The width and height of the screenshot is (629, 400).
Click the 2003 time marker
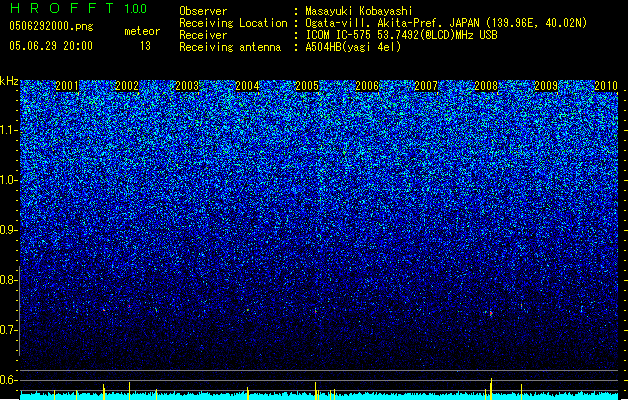pos(187,86)
